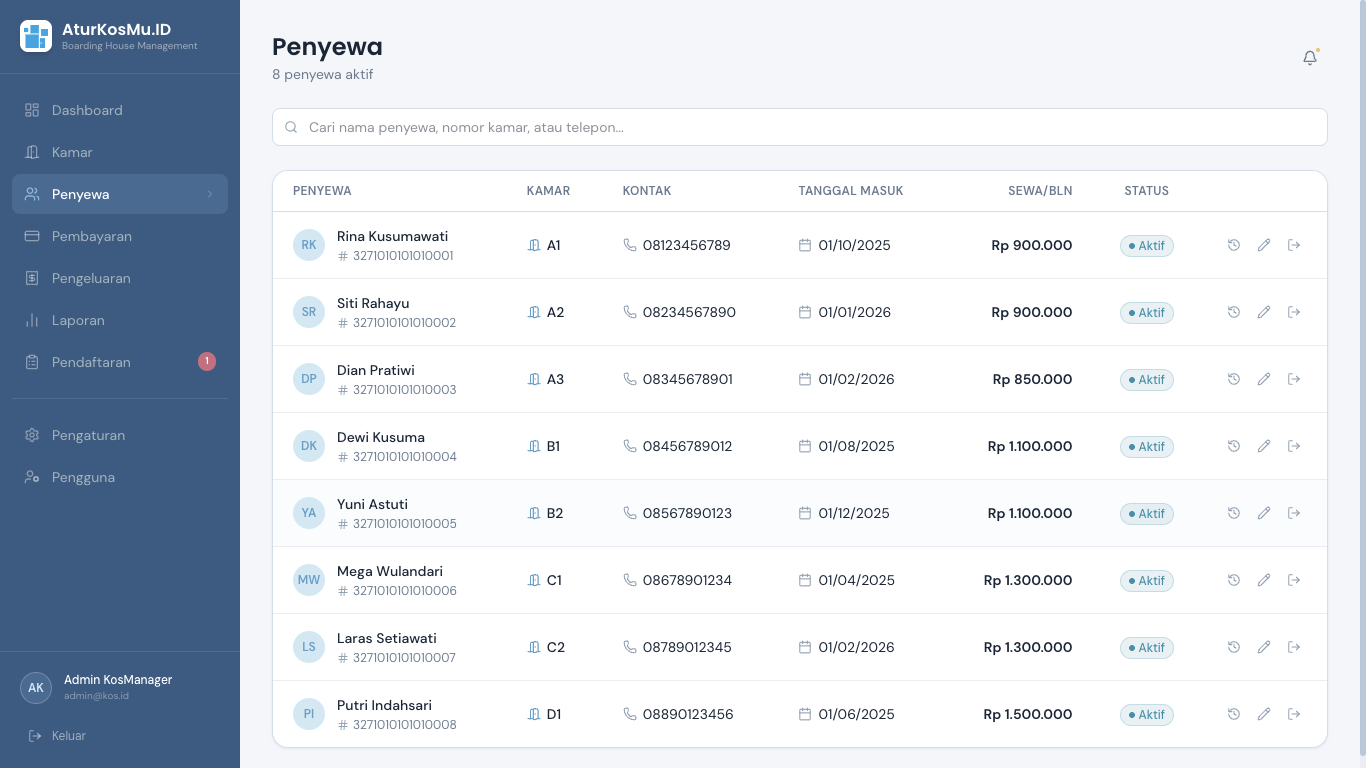Open history for Rina Kusumawati
This screenshot has width=1366, height=768.
click(1234, 245)
